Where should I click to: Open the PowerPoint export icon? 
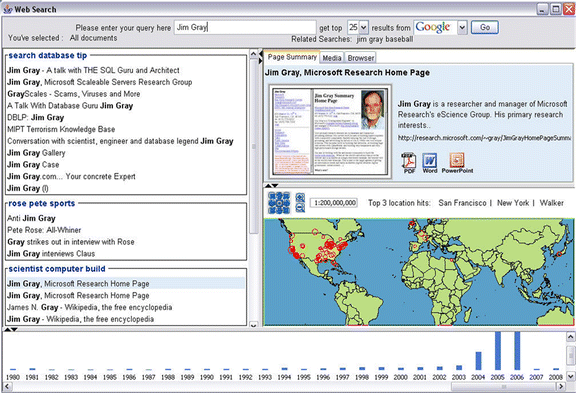tap(457, 163)
